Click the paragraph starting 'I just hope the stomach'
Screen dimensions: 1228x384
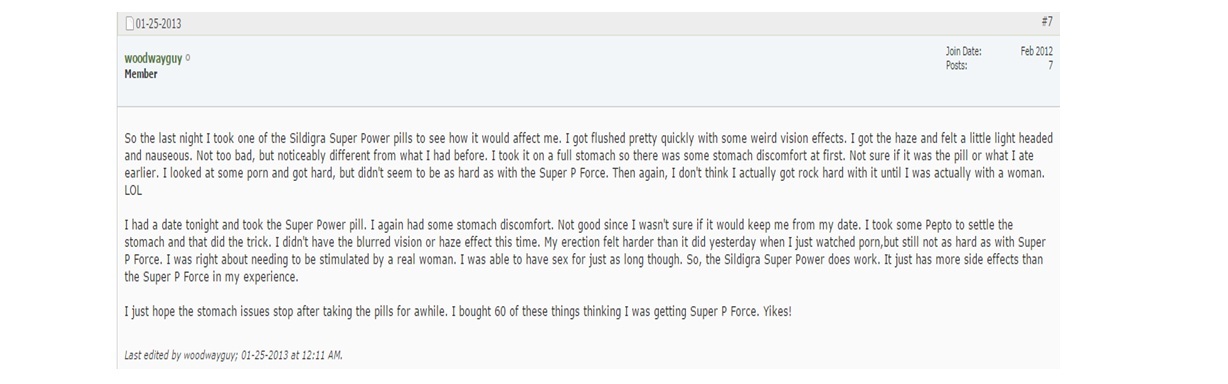click(x=458, y=312)
